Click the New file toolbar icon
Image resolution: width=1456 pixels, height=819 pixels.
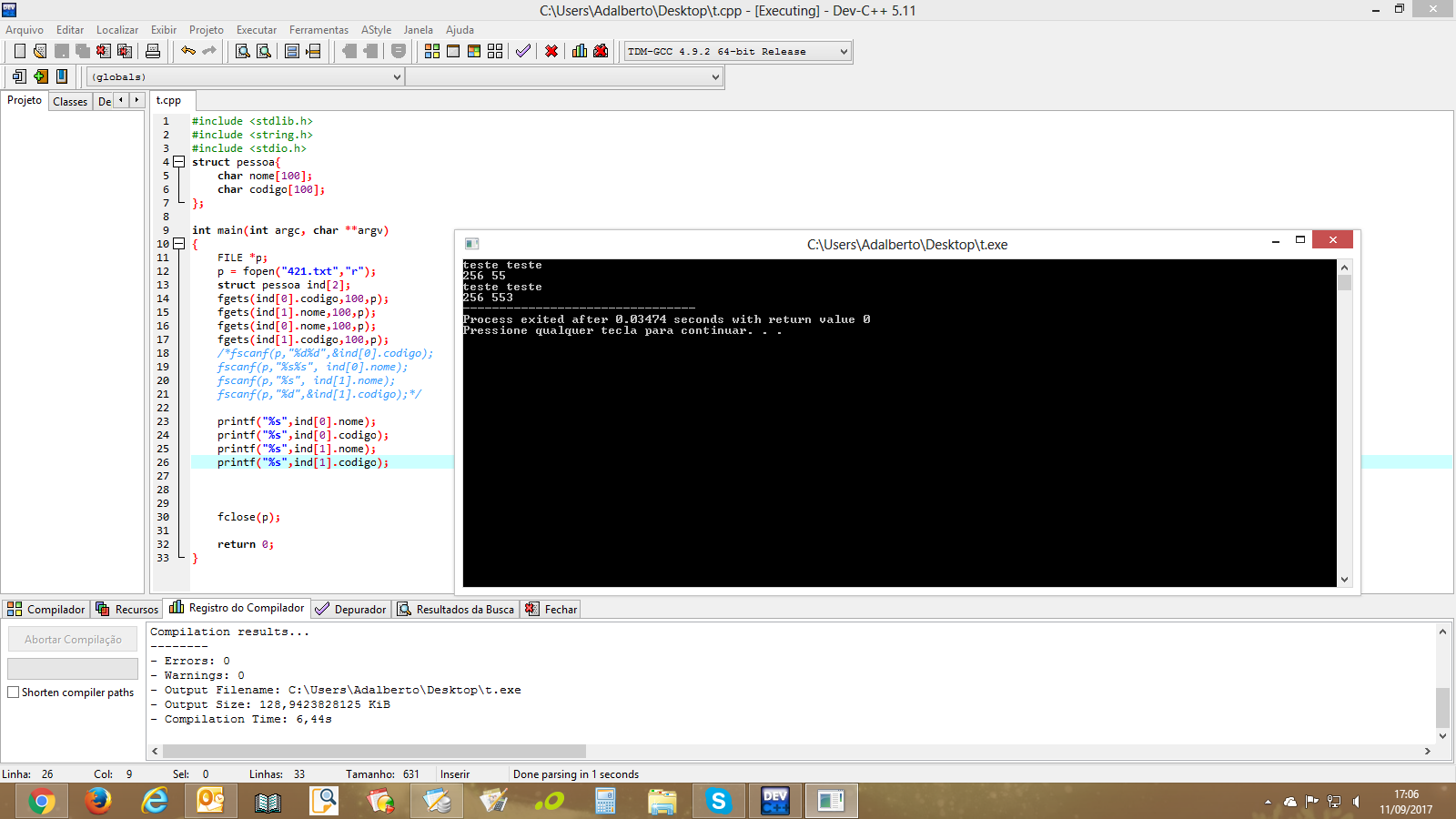pyautogui.click(x=19, y=51)
